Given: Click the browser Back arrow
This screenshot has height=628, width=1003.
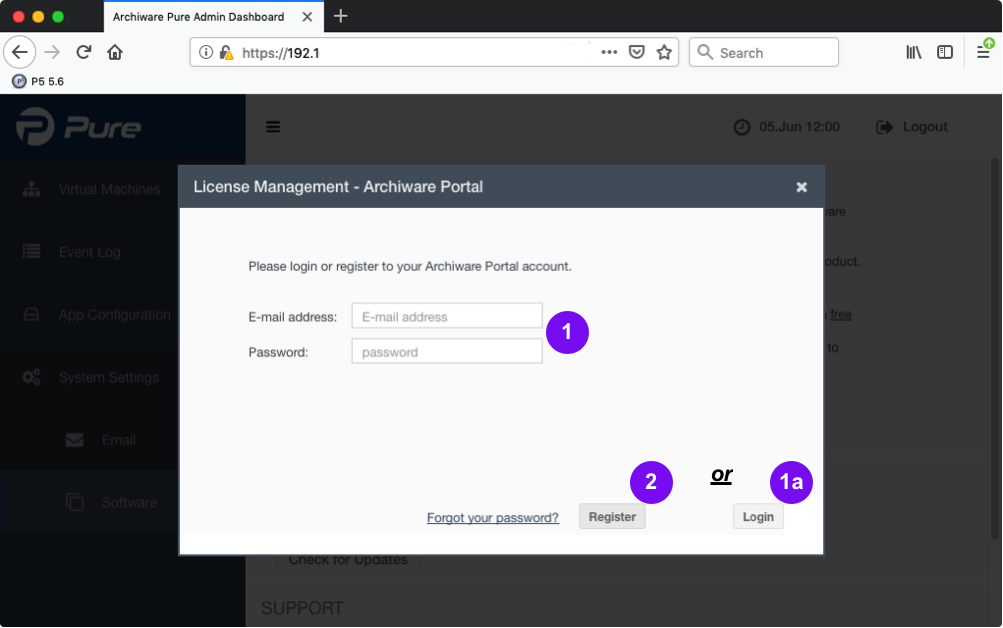Looking at the screenshot, I should (20, 52).
